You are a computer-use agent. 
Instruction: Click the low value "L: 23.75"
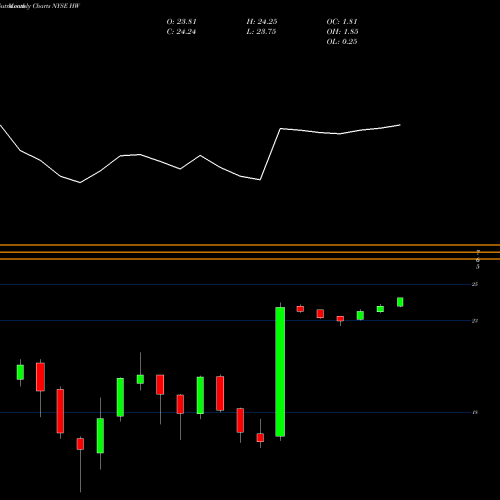tap(261, 32)
